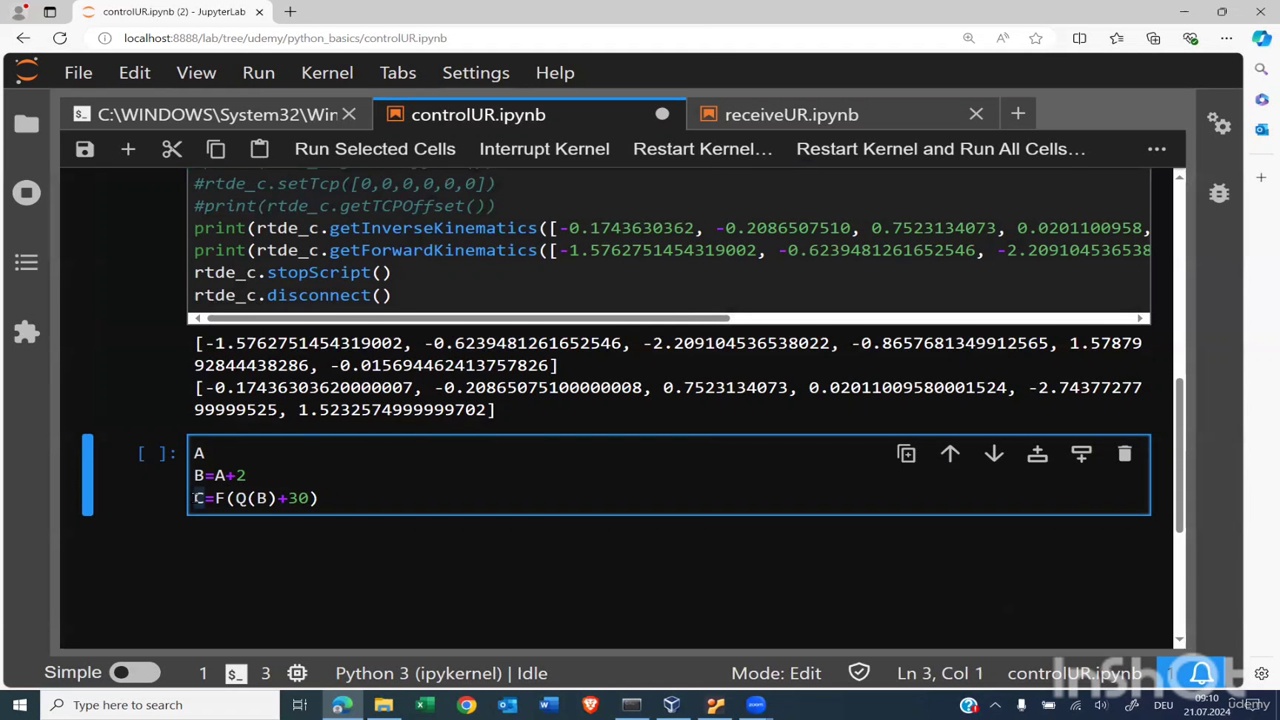Open Edge Collections icon
The image size is (1280, 720).
click(1153, 38)
